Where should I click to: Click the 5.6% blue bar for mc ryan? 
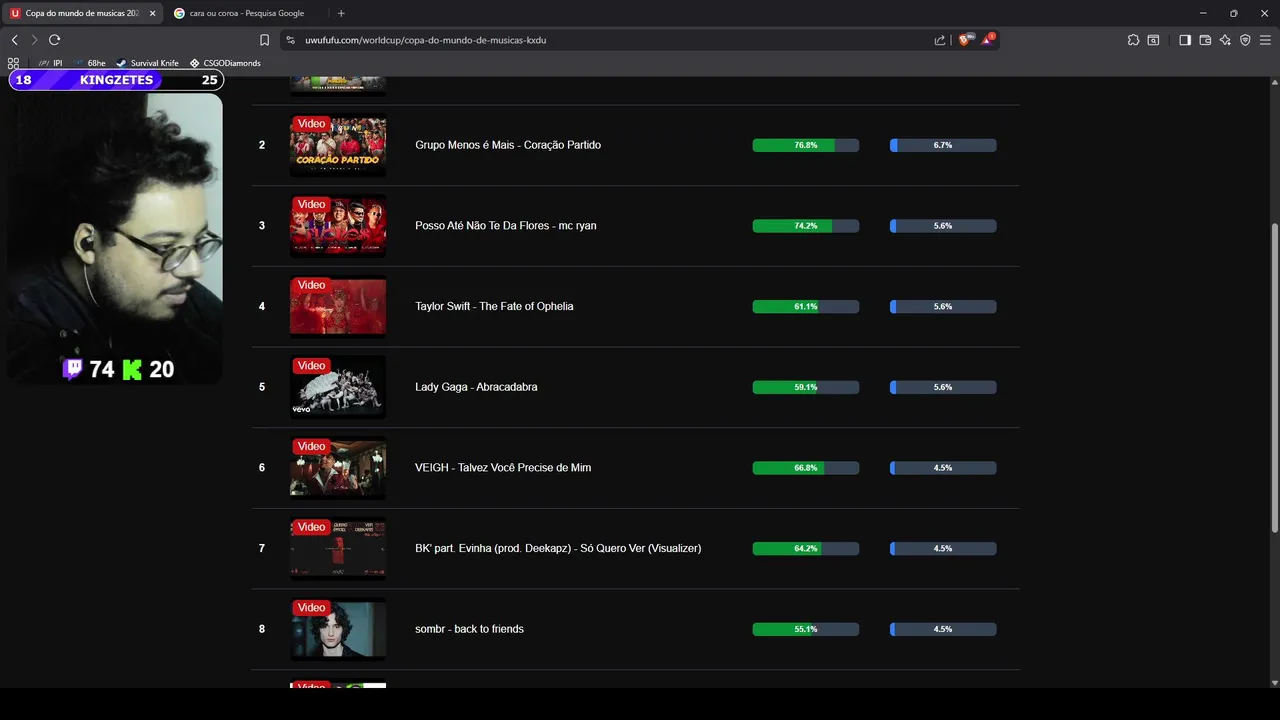[943, 226]
